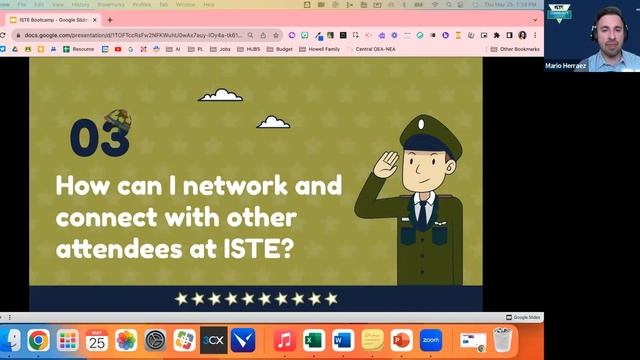The width and height of the screenshot is (640, 360).
Task: Open the Google bookmark icon
Action: coord(131,49)
